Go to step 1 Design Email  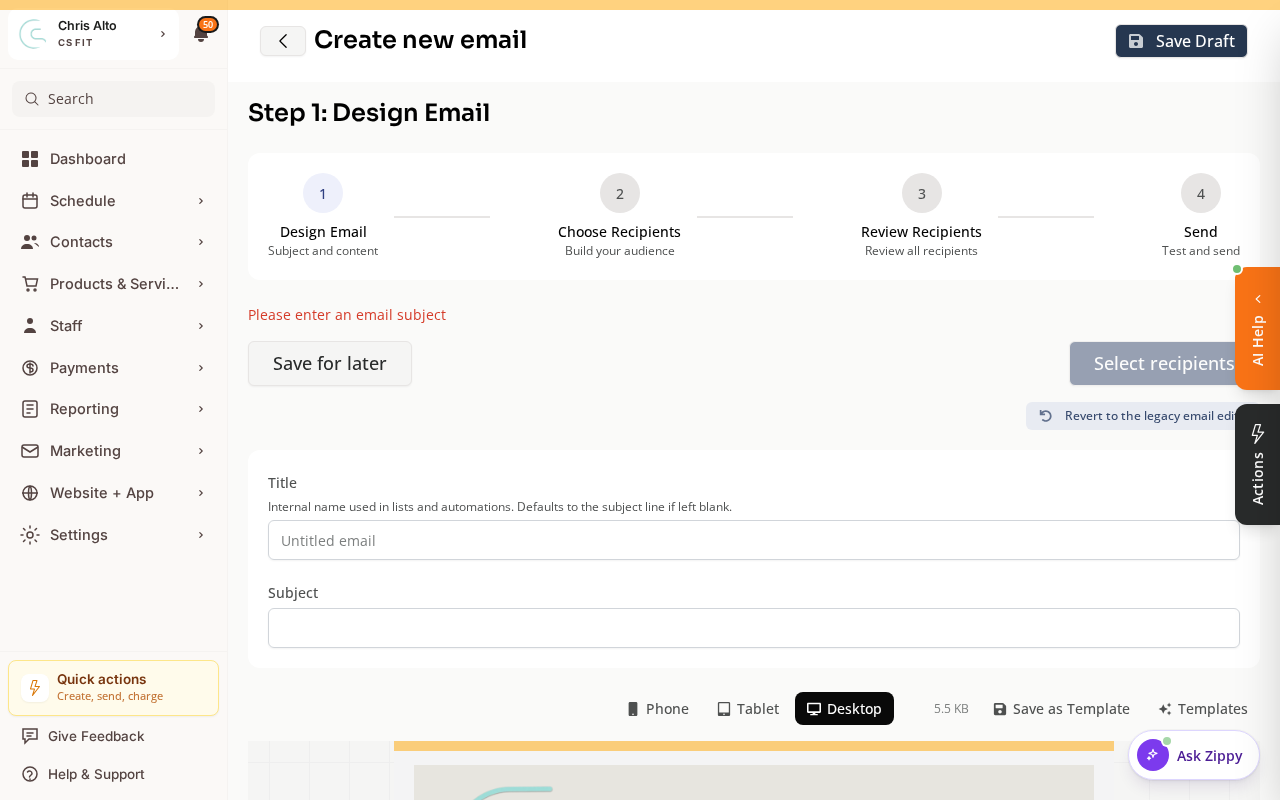(x=323, y=217)
